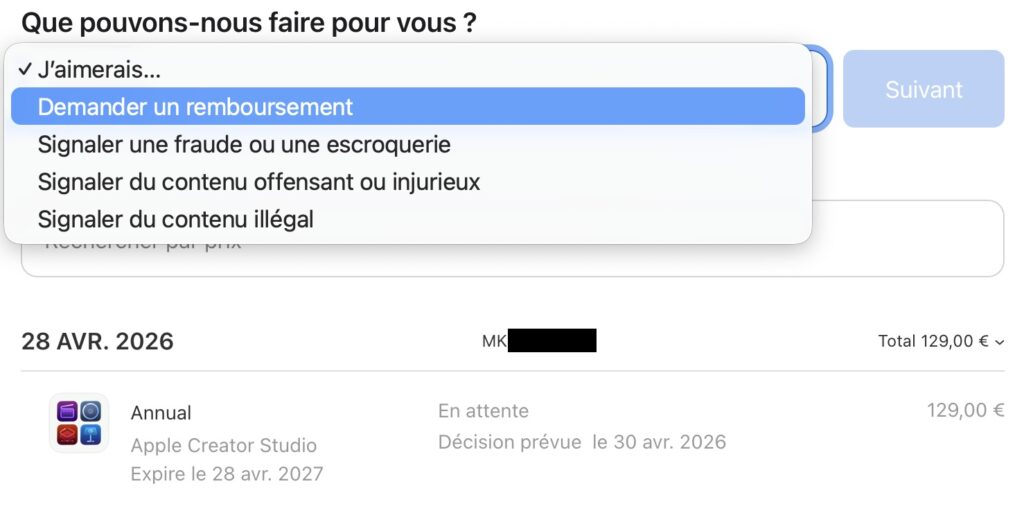Expand the chevron next to Total 129,00 €

(x=1000, y=342)
